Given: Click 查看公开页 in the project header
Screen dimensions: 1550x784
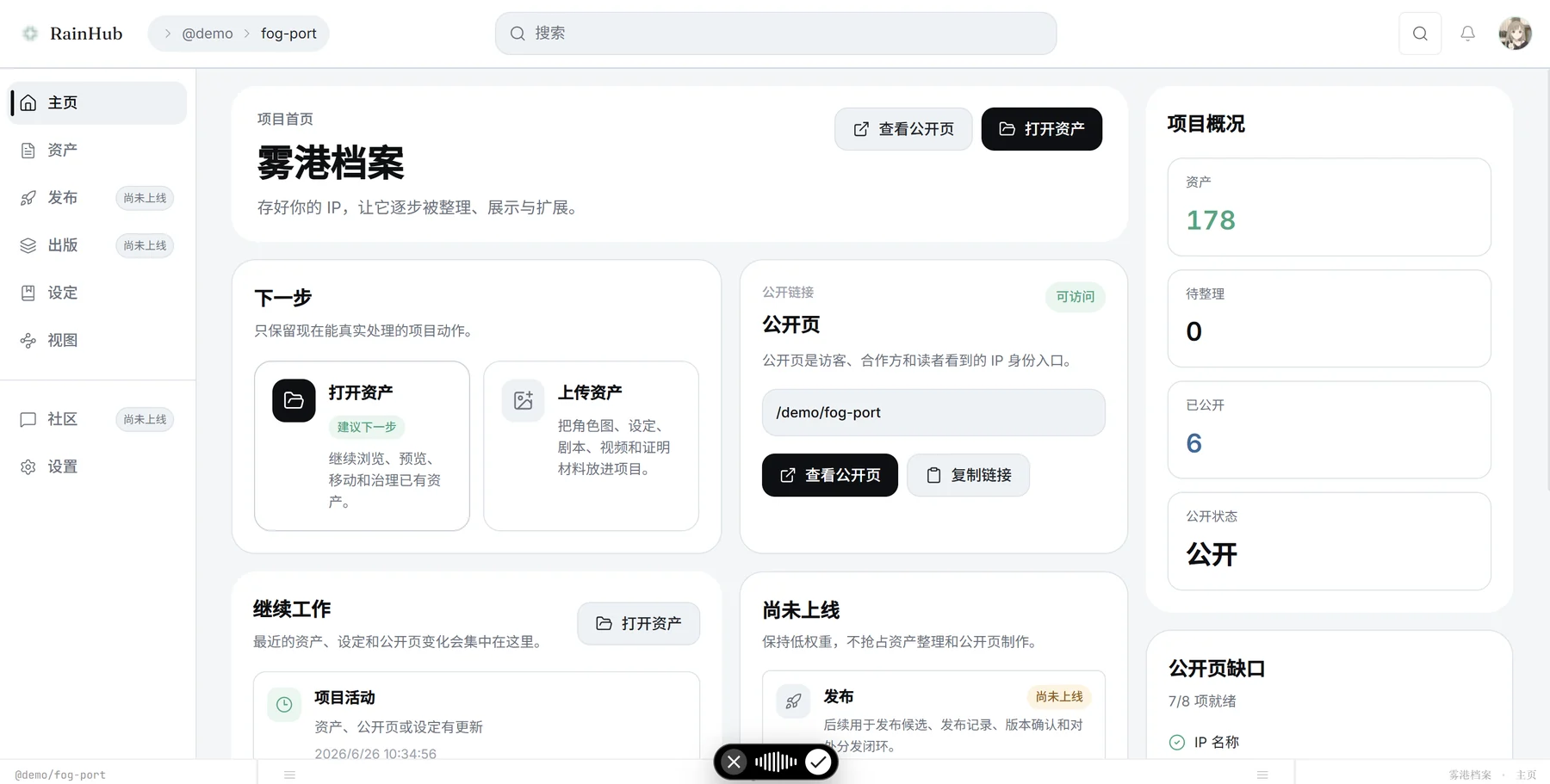Looking at the screenshot, I should [903, 129].
